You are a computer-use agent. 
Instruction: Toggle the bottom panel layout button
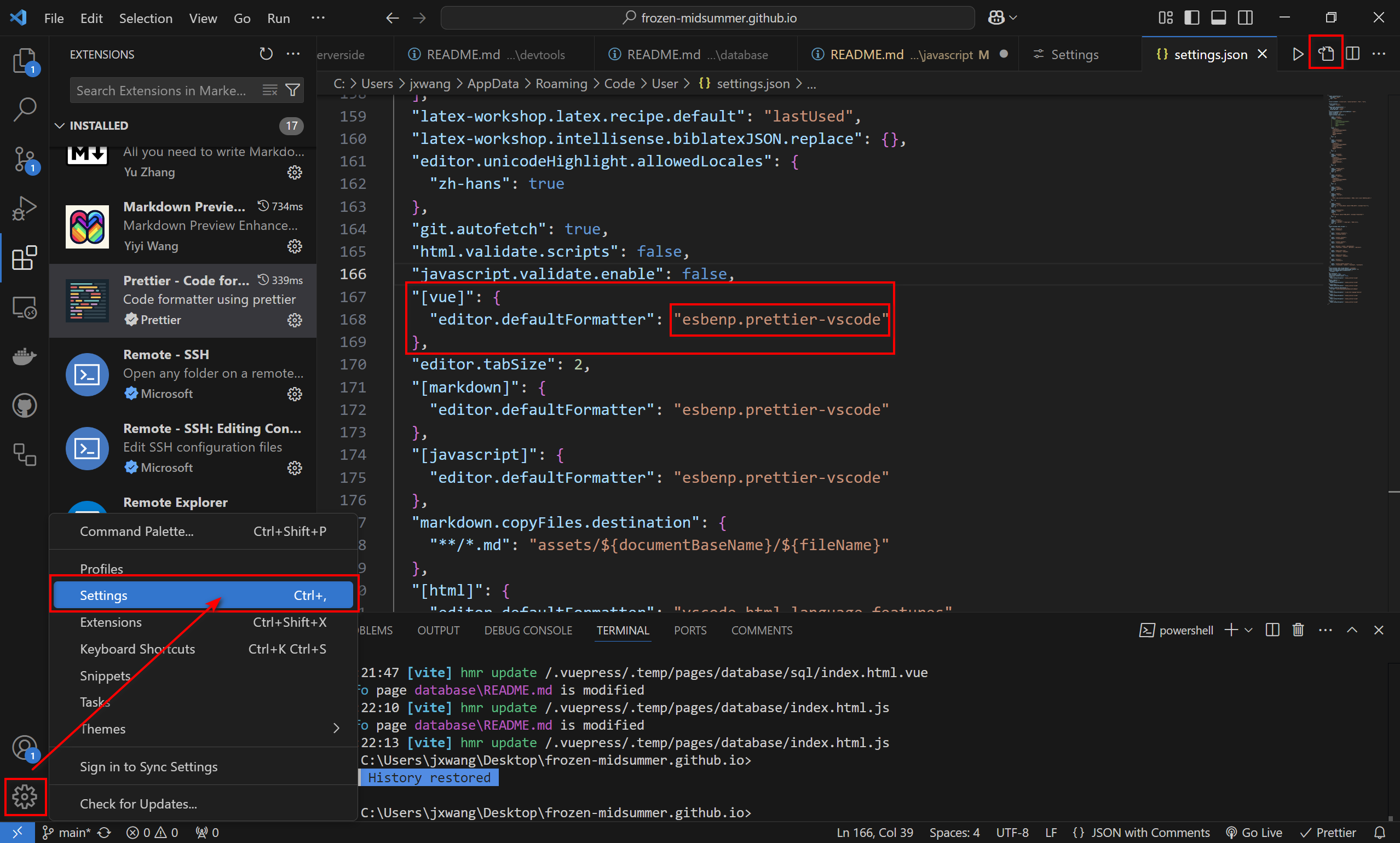(1218, 18)
